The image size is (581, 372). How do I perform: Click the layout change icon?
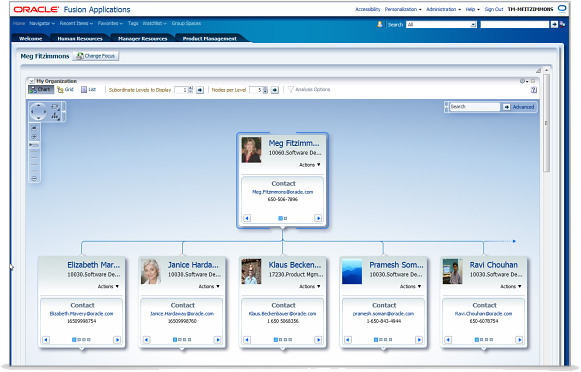(x=55, y=116)
